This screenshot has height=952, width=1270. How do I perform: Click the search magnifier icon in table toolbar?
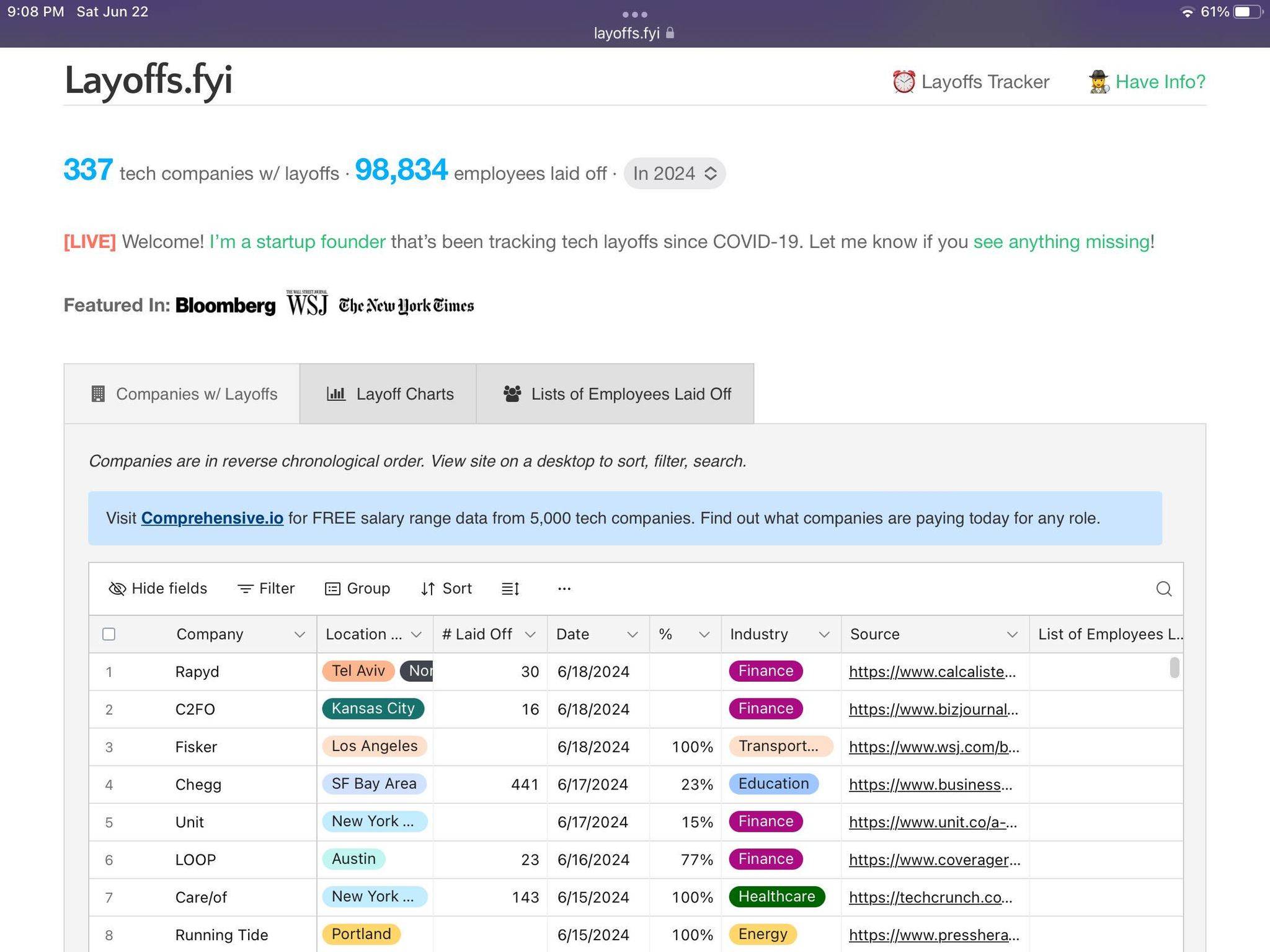tap(1163, 589)
